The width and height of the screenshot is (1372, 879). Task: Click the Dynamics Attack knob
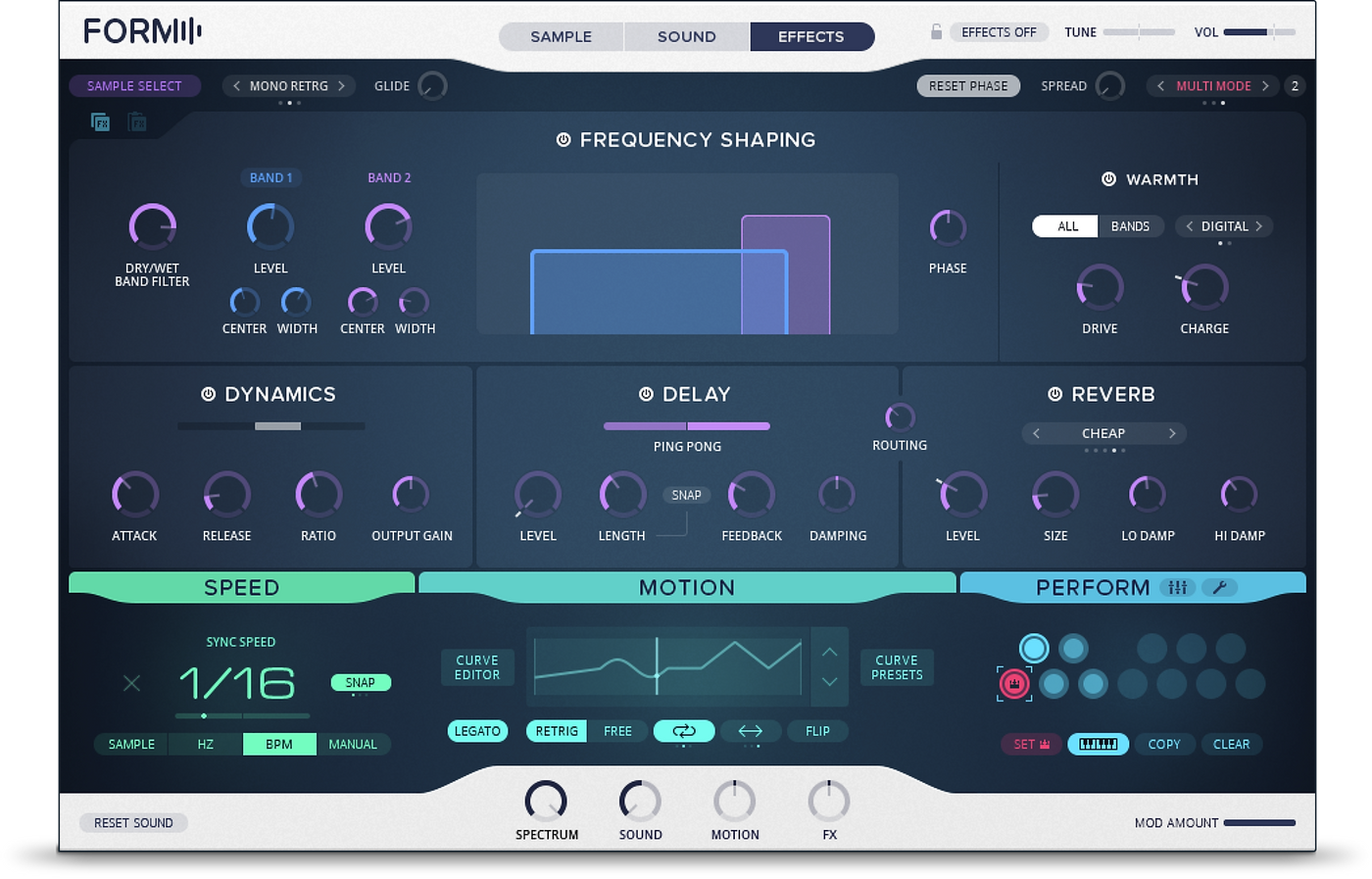(135, 494)
